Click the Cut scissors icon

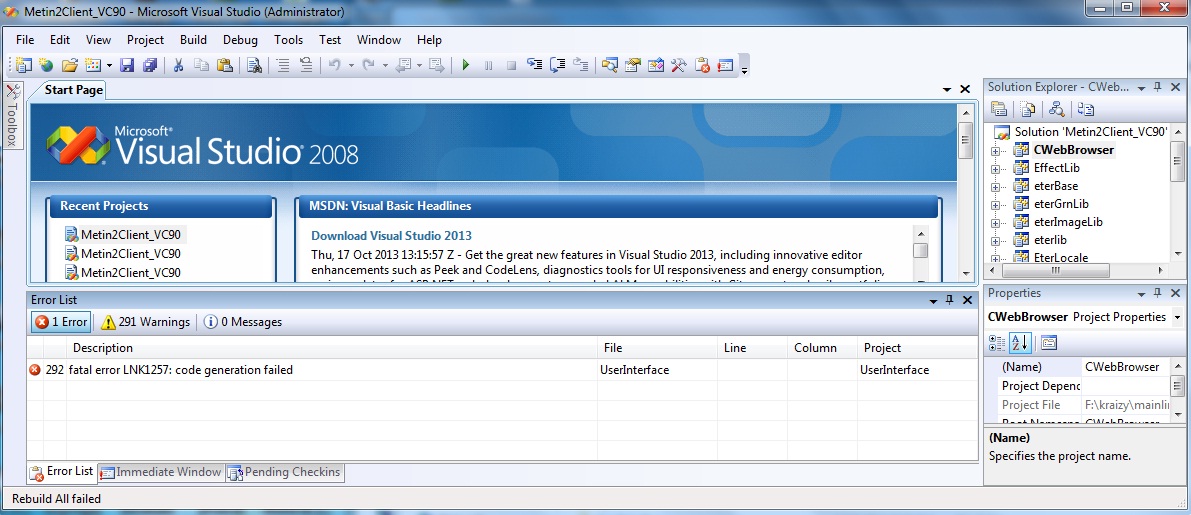click(x=178, y=65)
